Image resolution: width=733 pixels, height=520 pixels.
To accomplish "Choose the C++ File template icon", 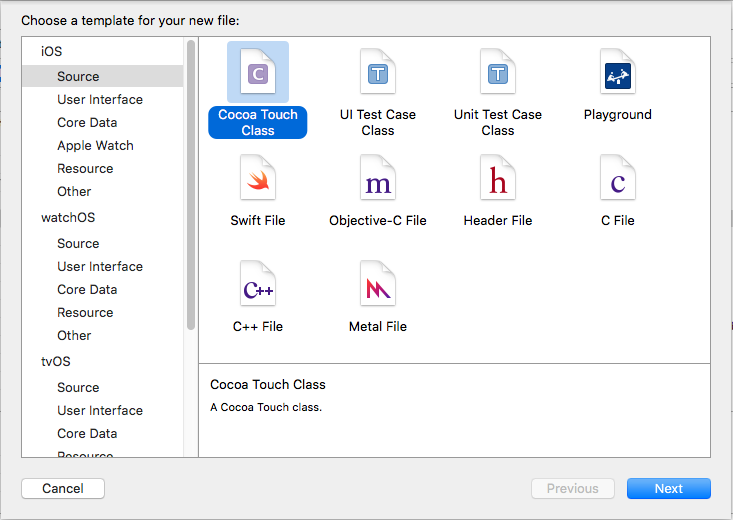I will [258, 285].
